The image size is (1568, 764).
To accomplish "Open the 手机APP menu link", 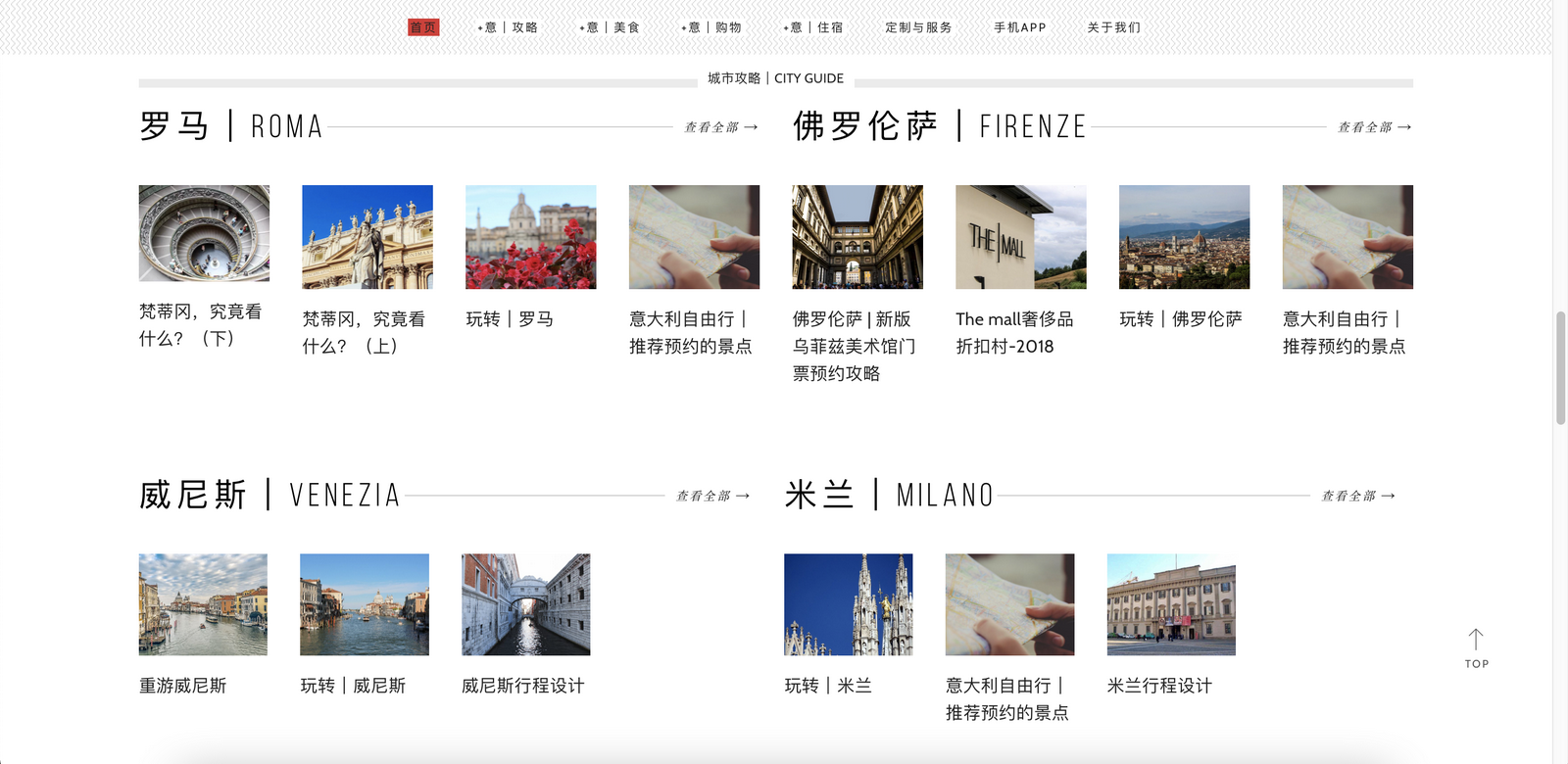I will click(1019, 27).
